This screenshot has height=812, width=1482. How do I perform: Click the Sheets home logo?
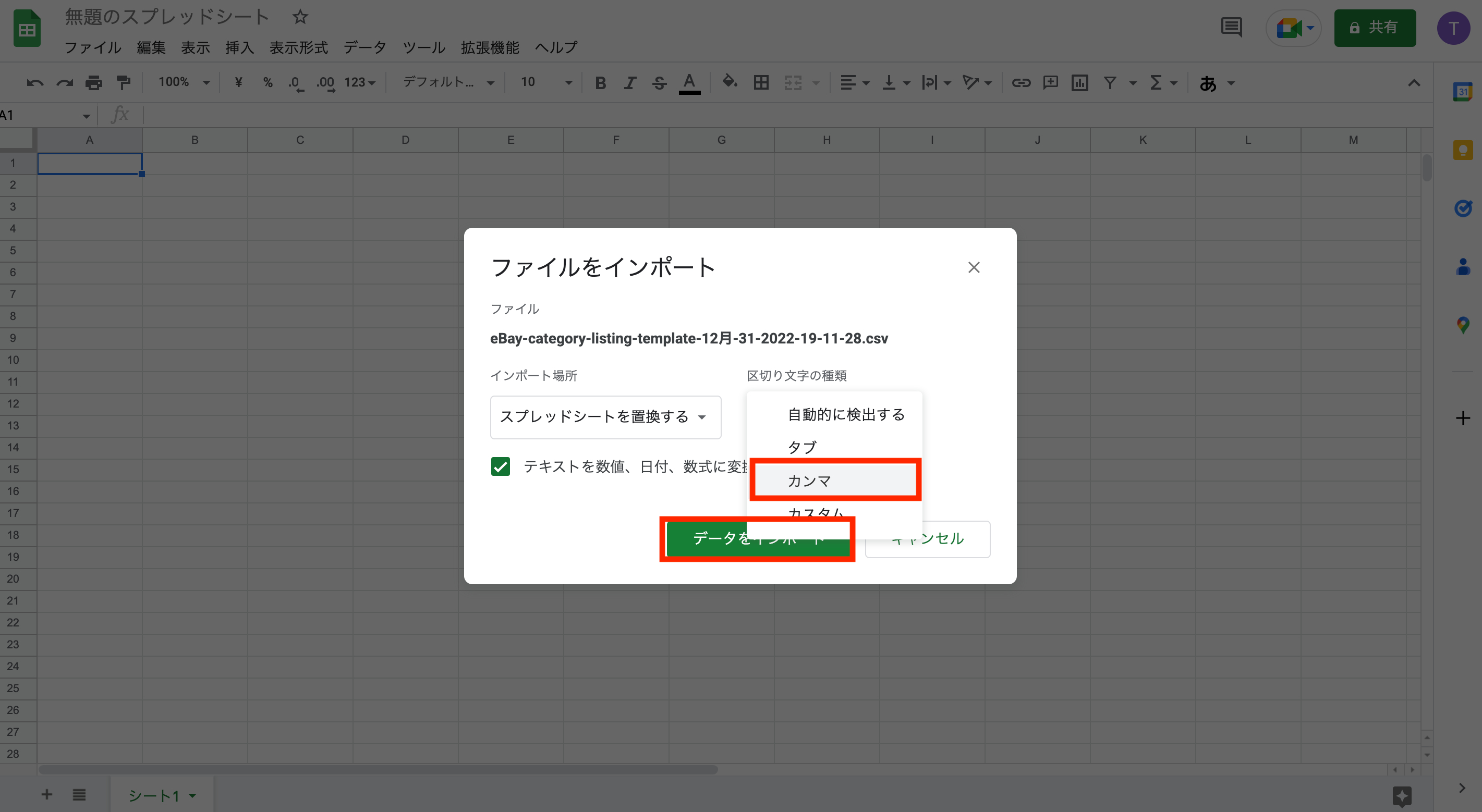click(27, 29)
